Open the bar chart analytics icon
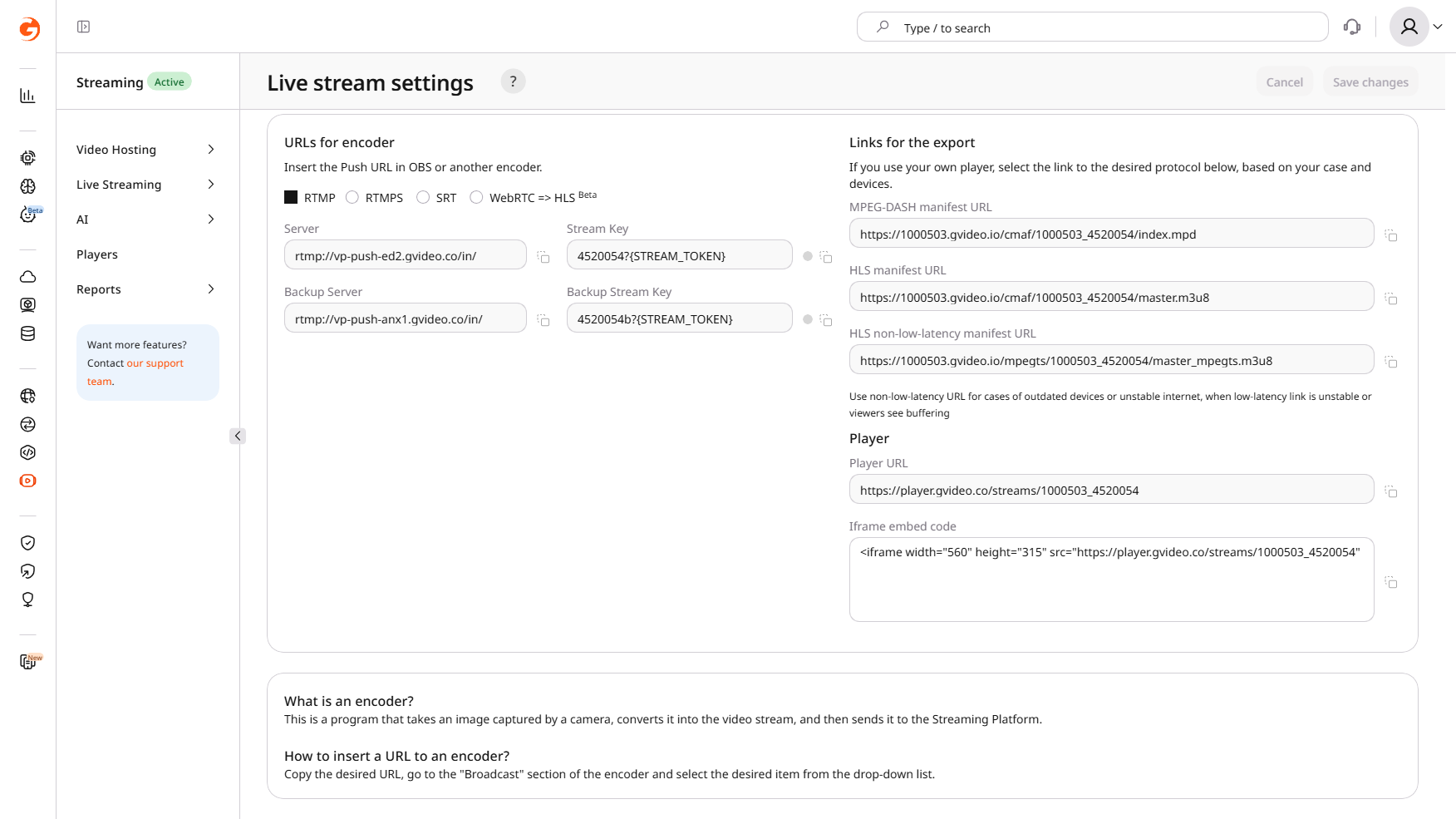Screen dimensions: 1456x819 (x=27, y=96)
